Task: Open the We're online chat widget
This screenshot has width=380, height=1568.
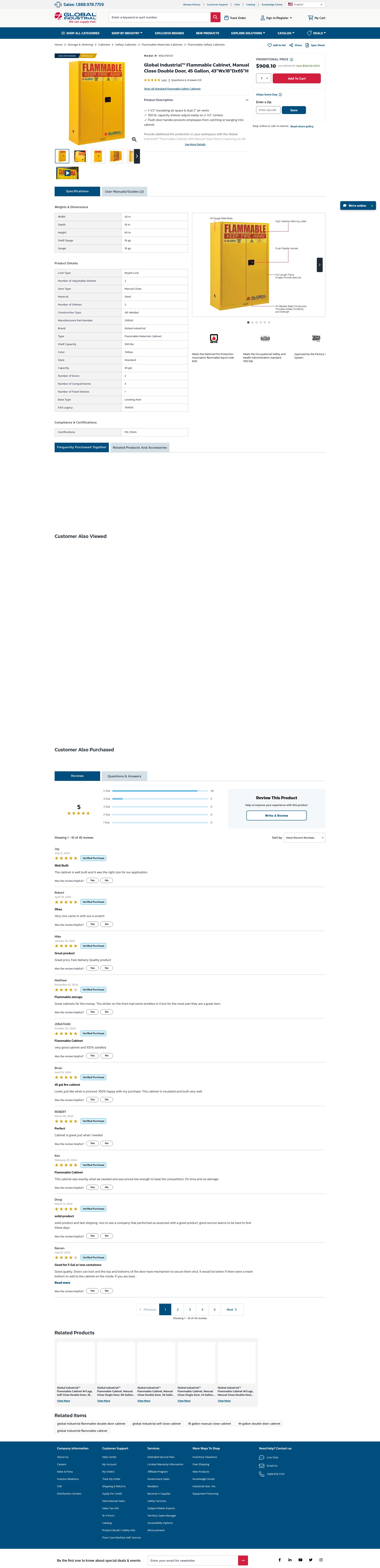Action: (358, 206)
